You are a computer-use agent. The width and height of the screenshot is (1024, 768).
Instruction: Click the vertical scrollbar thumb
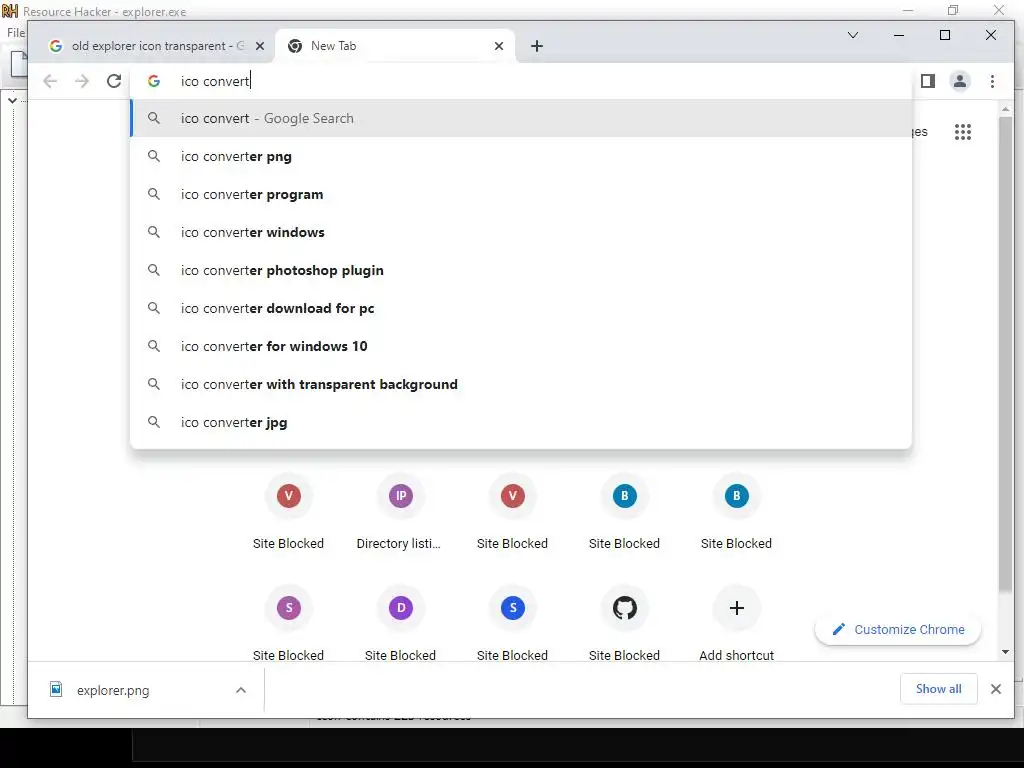(x=1005, y=355)
